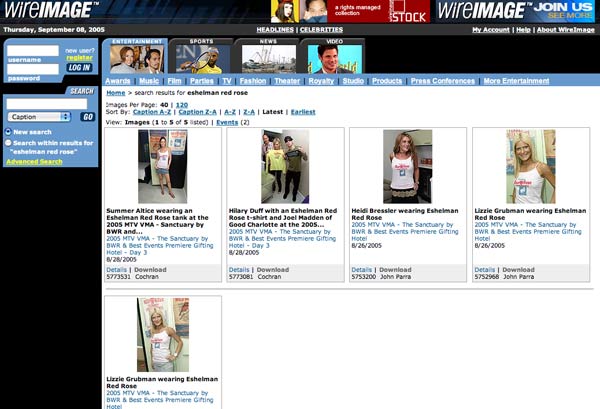The width and height of the screenshot is (600, 409).
Task: Open the Studio category
Action: click(353, 81)
